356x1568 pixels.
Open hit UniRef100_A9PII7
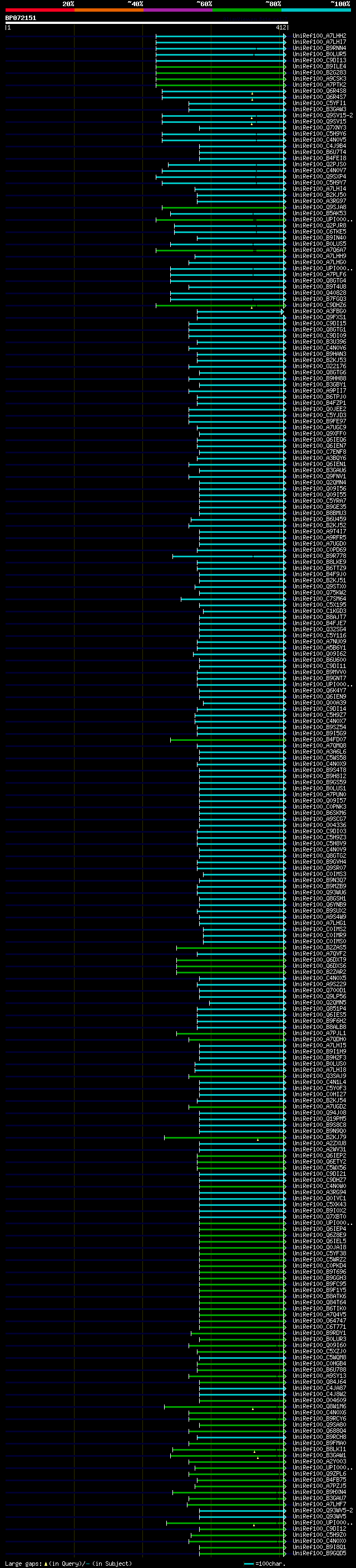click(319, 391)
